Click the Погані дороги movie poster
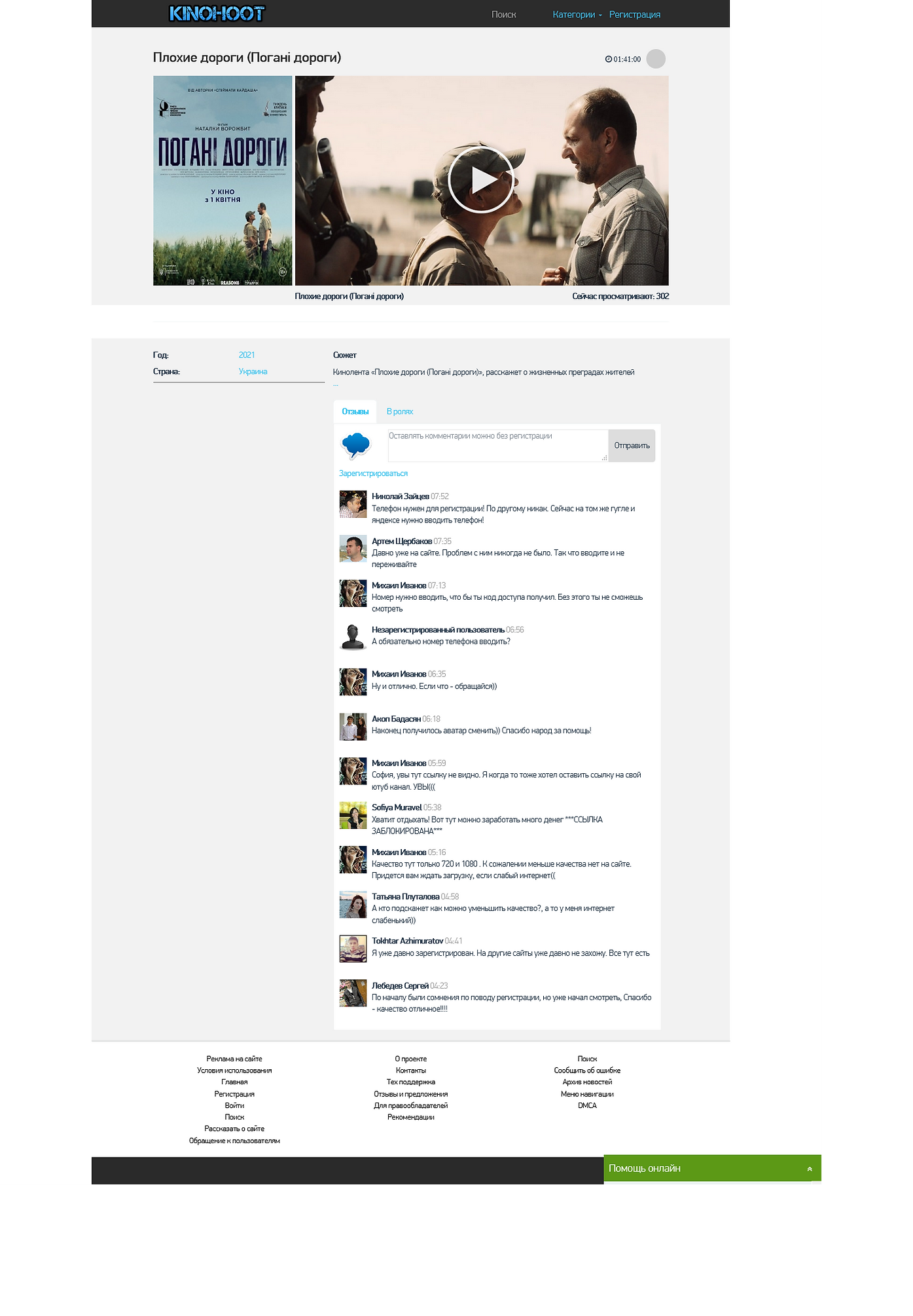Screen dimensions: 913x1316 [x=223, y=181]
